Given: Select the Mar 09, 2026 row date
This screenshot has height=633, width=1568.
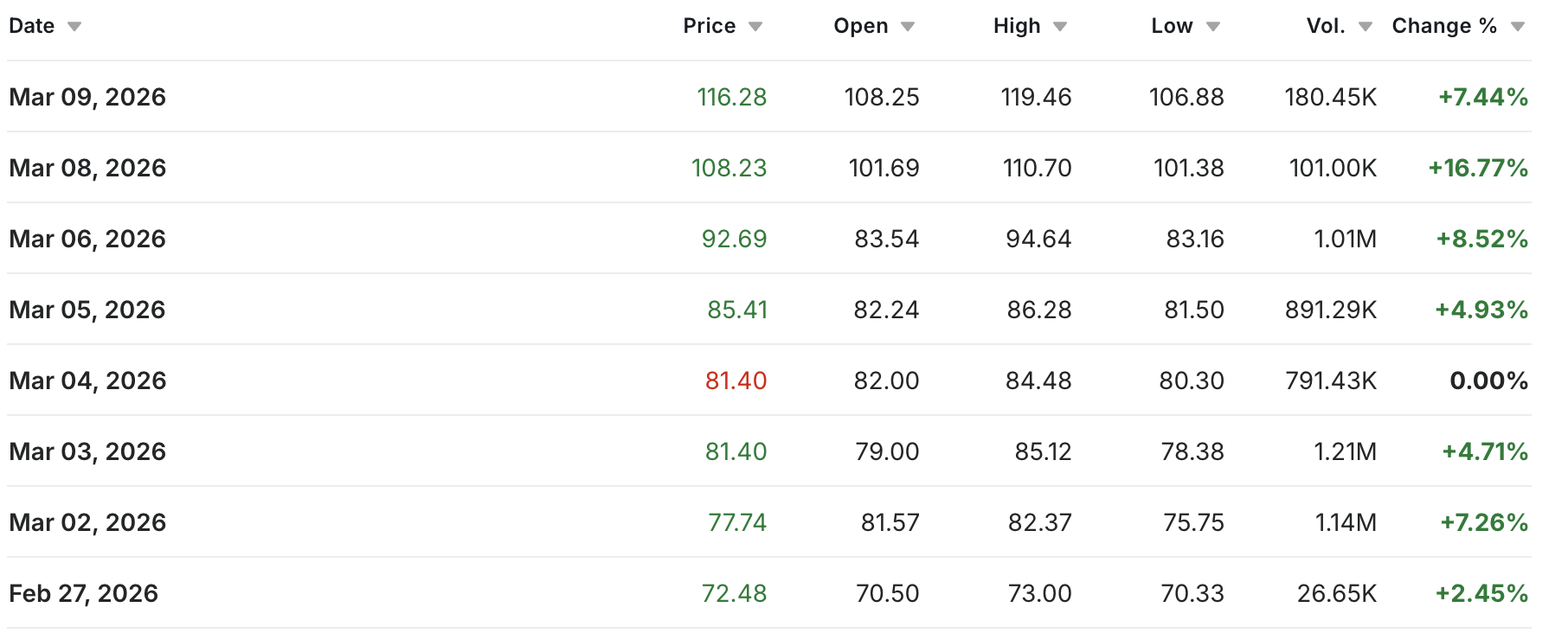Looking at the screenshot, I should (87, 97).
